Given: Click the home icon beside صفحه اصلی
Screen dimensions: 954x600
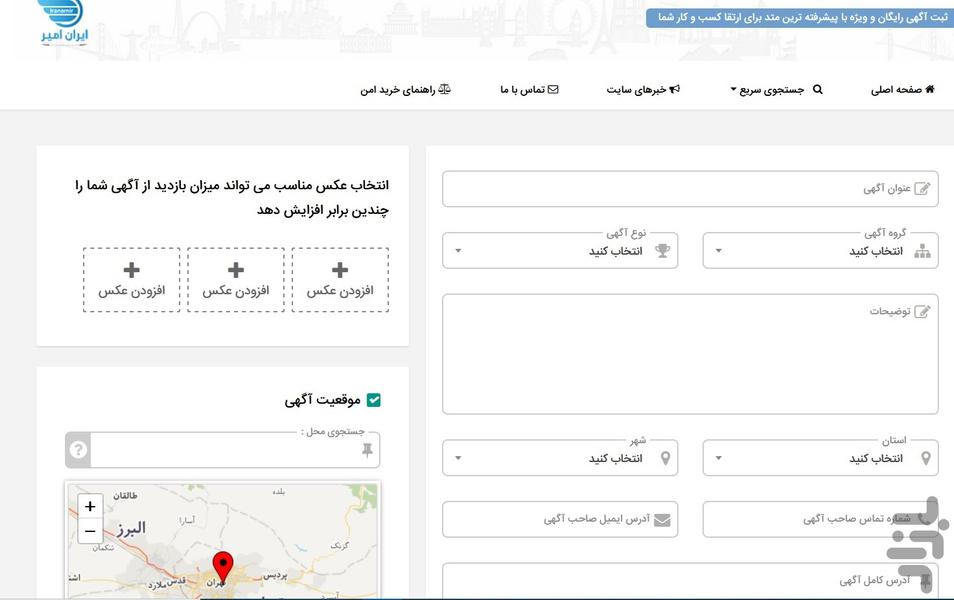Looking at the screenshot, I should click(x=928, y=89).
